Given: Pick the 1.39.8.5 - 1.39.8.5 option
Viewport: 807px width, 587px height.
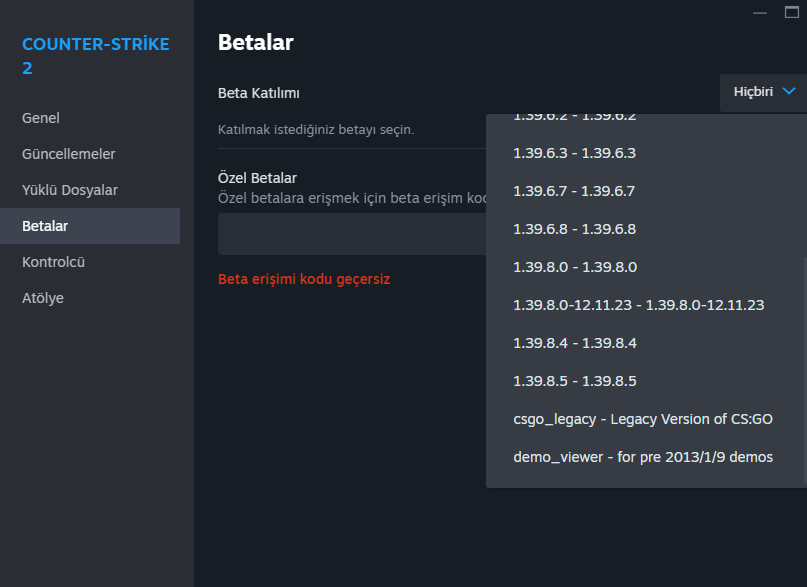Looking at the screenshot, I should coord(646,381).
